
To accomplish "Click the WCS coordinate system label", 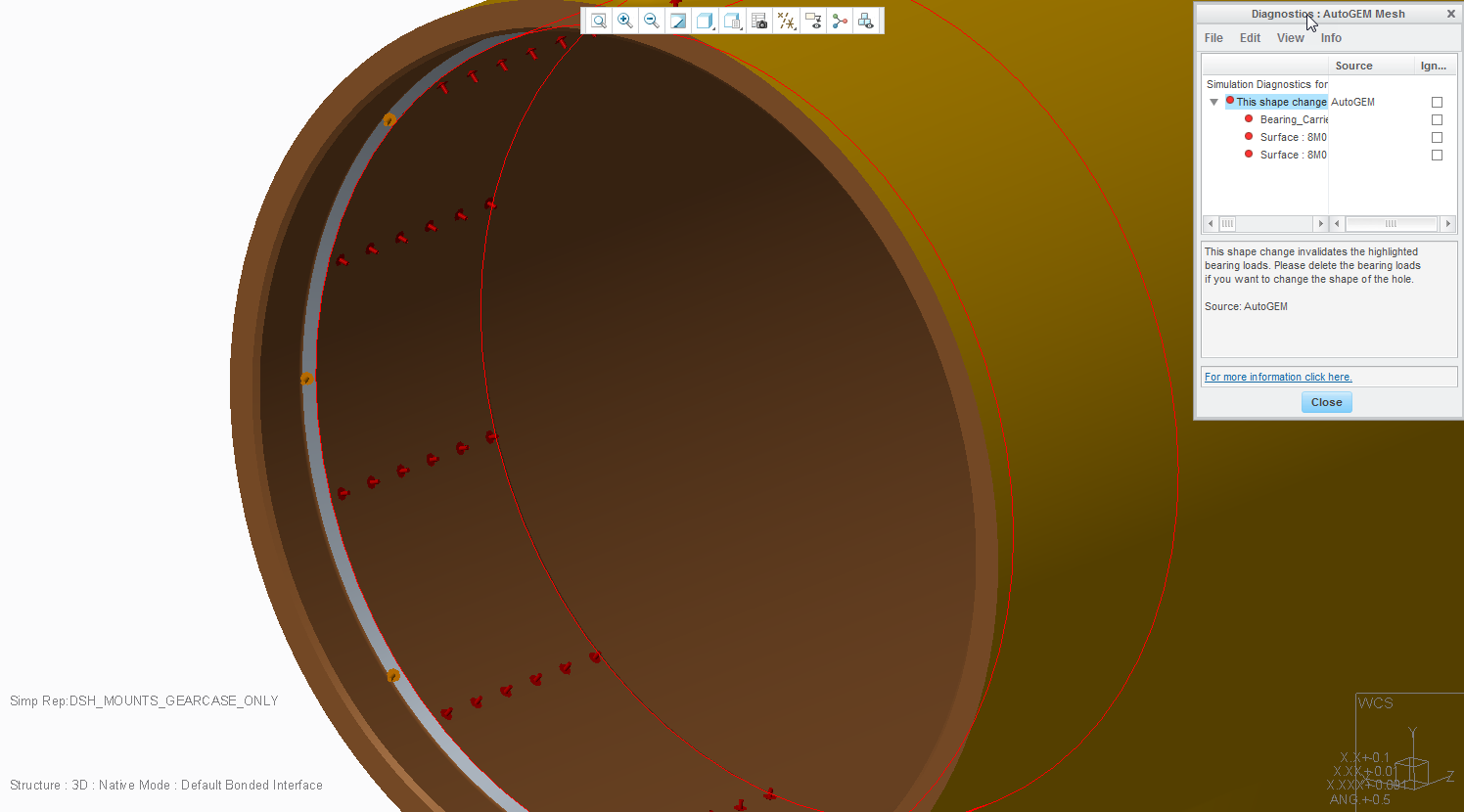I will (1375, 702).
